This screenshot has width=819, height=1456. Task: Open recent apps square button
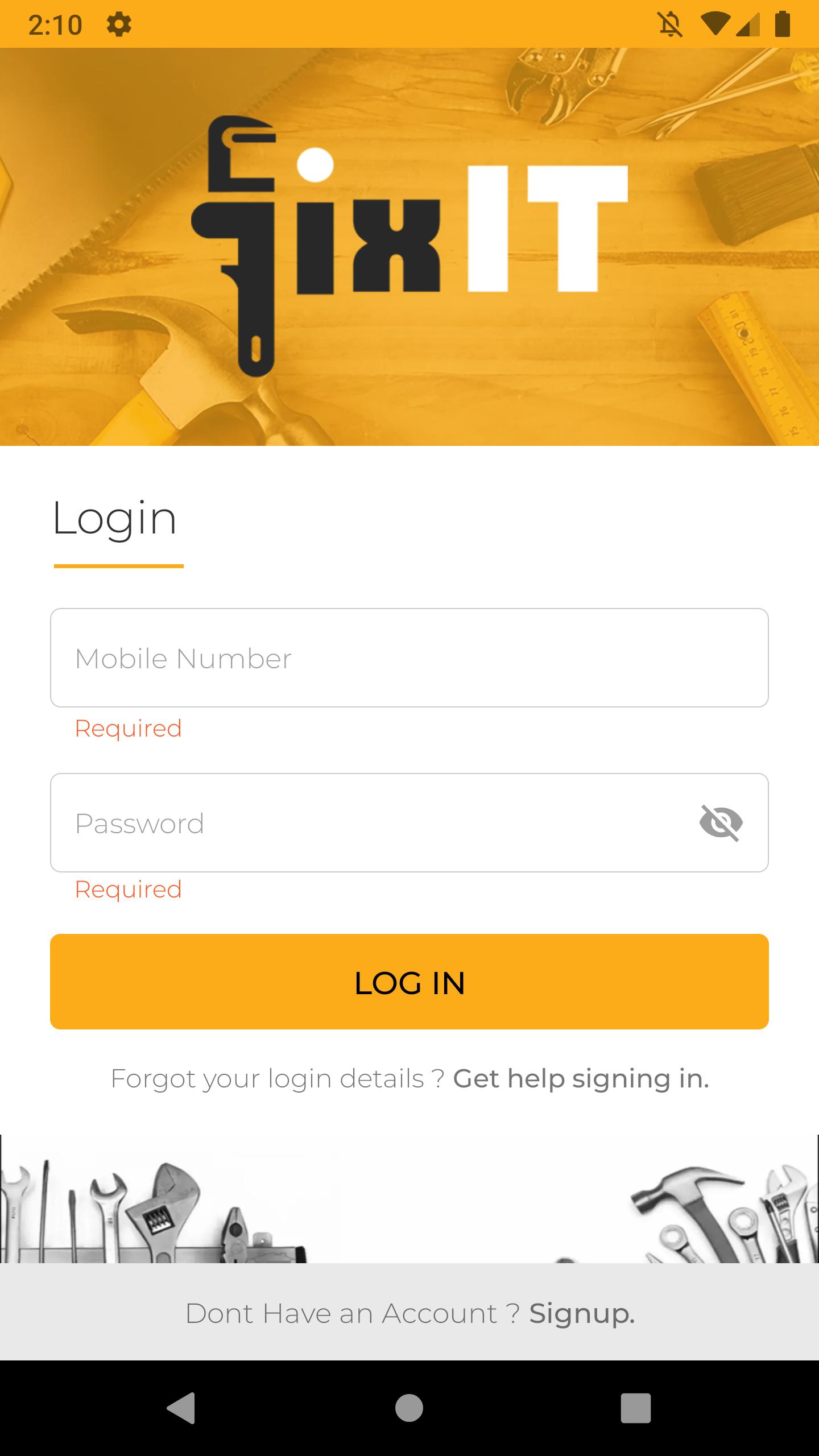point(636,1408)
